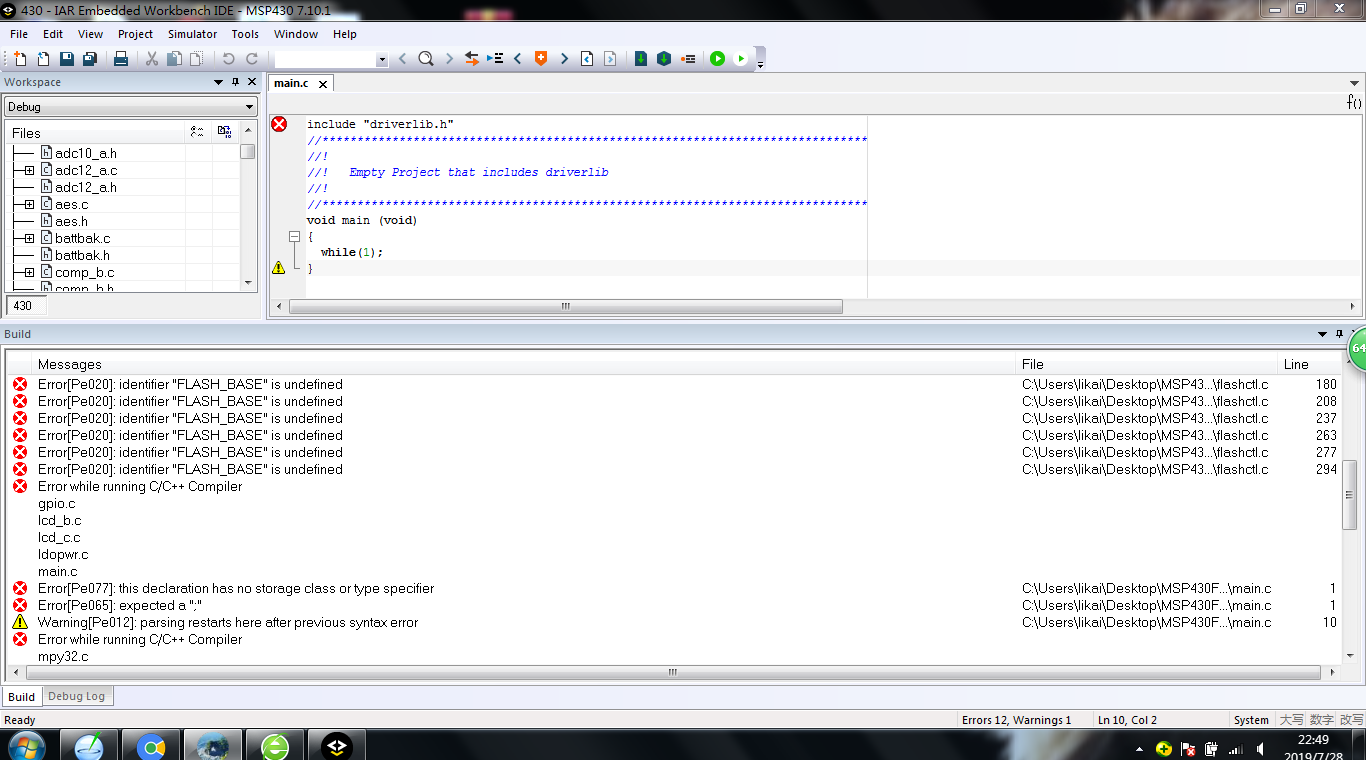Click the Messages column header
Image resolution: width=1366 pixels, height=760 pixels.
[525, 364]
